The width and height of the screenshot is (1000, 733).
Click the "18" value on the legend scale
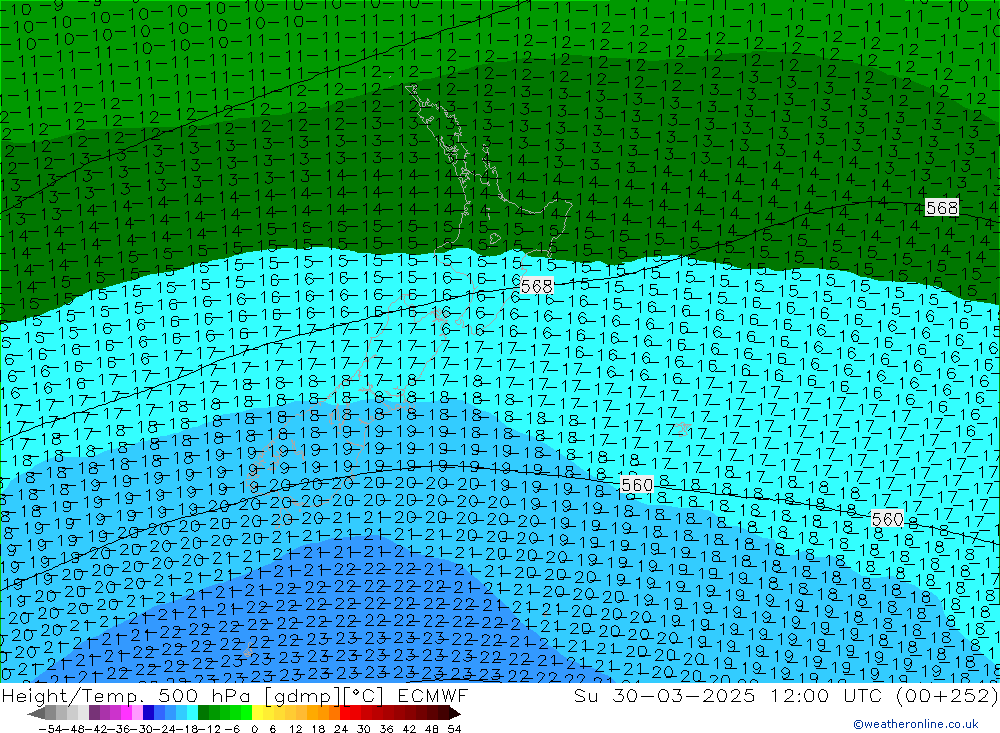coord(318,729)
